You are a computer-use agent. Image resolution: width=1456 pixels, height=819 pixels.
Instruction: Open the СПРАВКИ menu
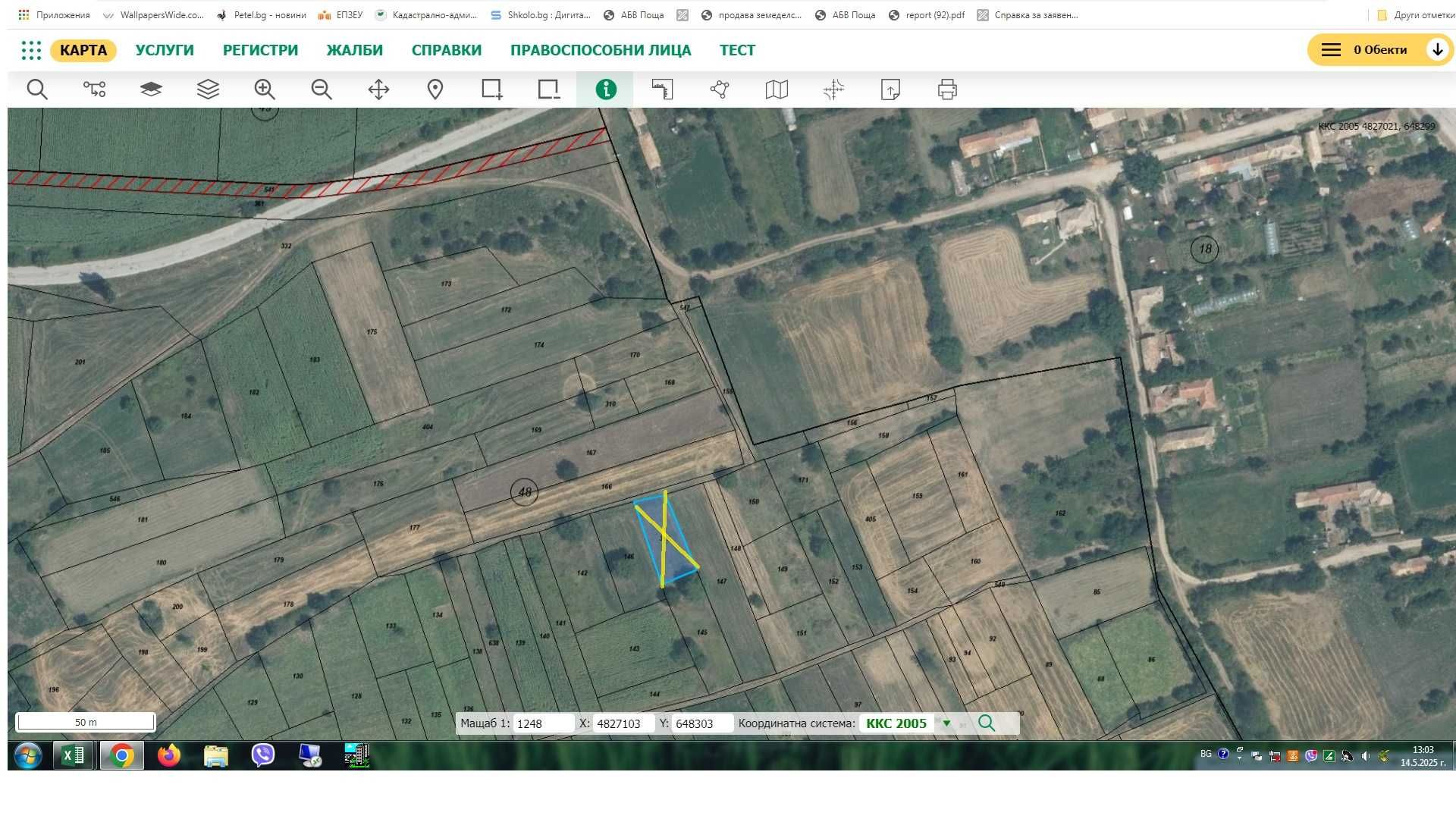pyautogui.click(x=446, y=50)
